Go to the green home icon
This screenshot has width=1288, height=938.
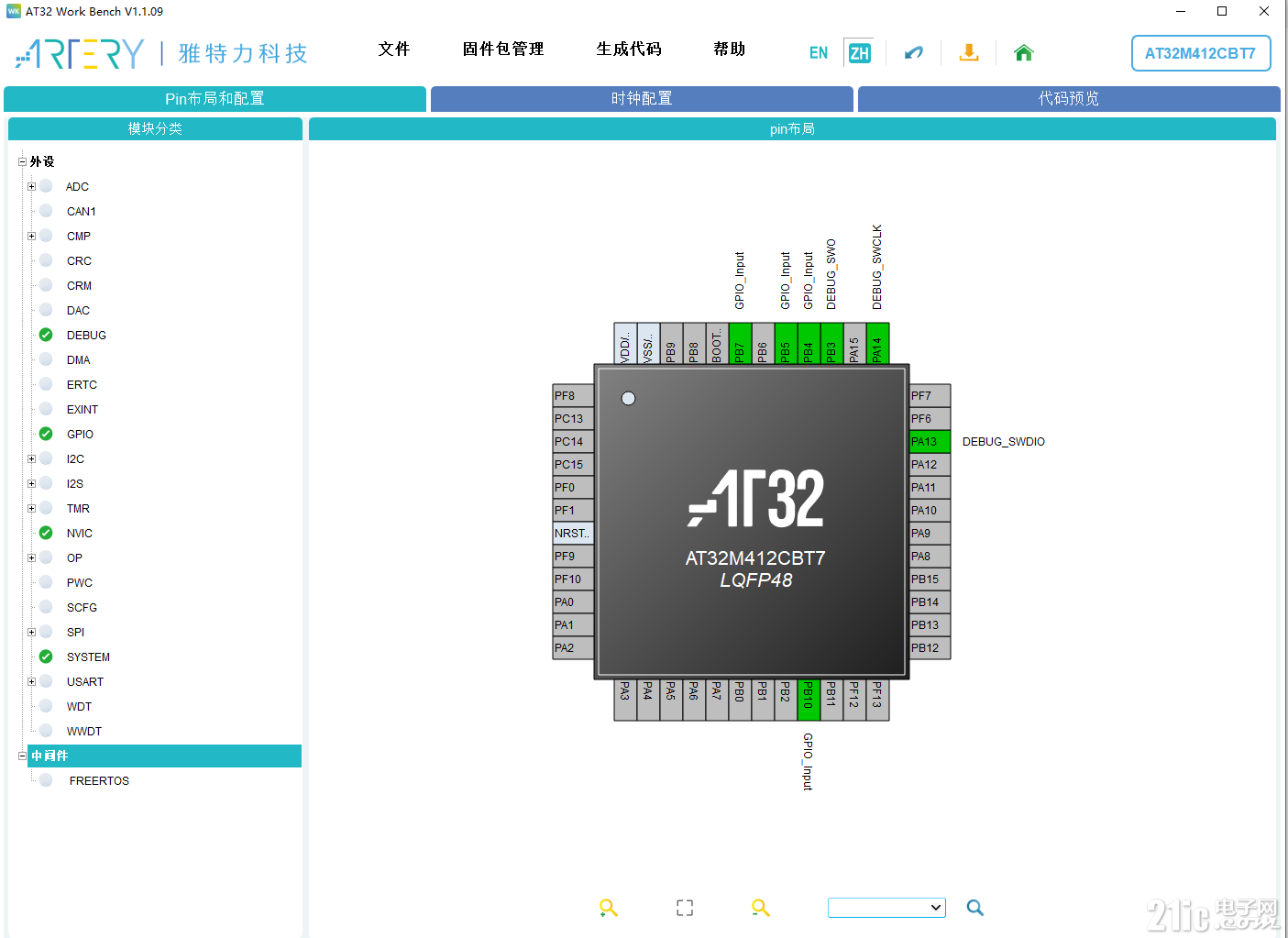coord(1024,53)
